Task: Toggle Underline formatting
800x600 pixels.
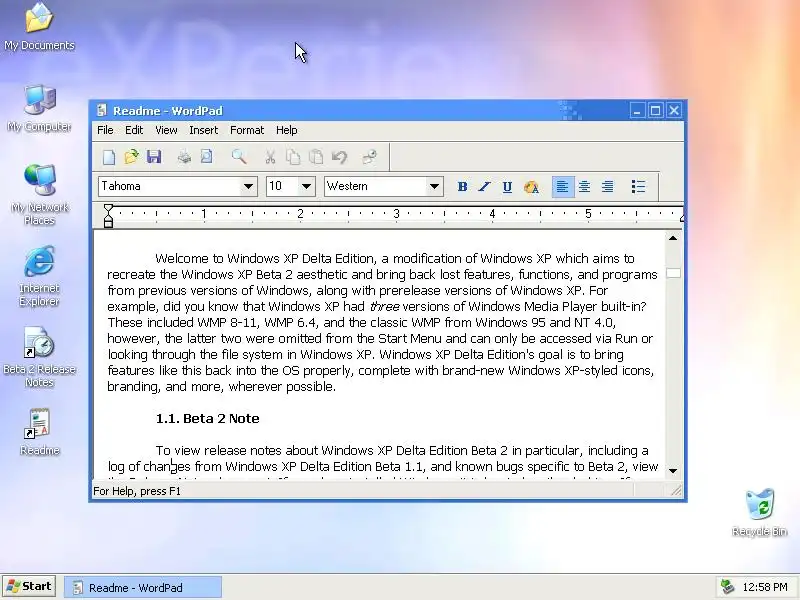Action: point(507,187)
